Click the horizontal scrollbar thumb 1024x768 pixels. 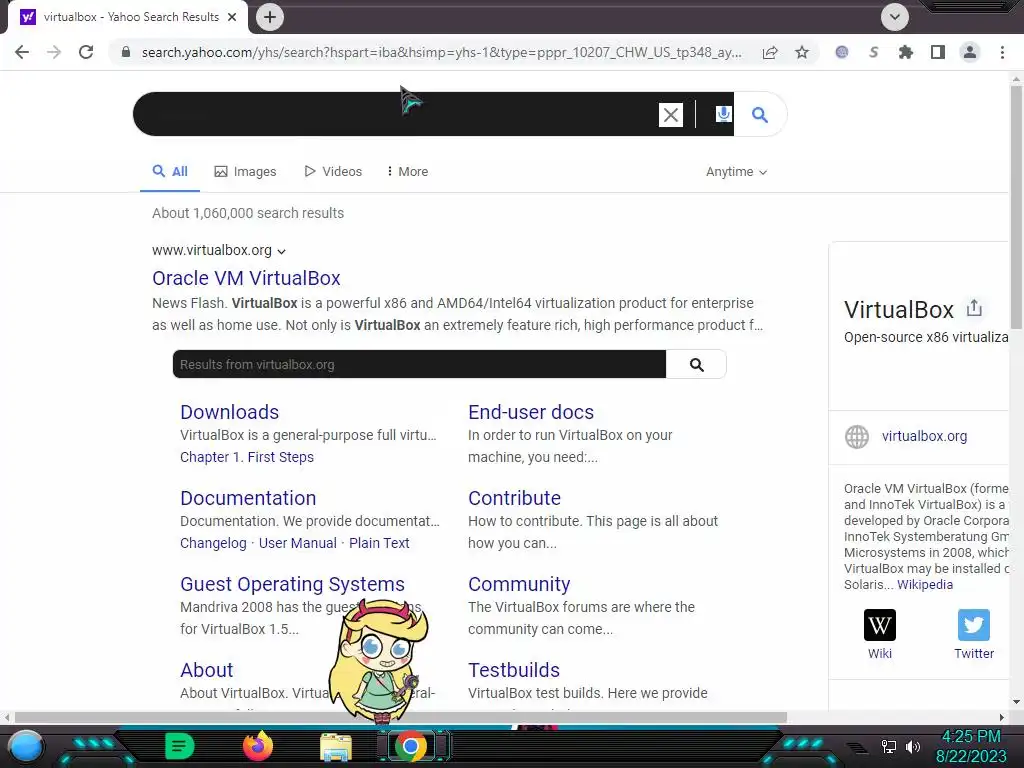point(400,717)
